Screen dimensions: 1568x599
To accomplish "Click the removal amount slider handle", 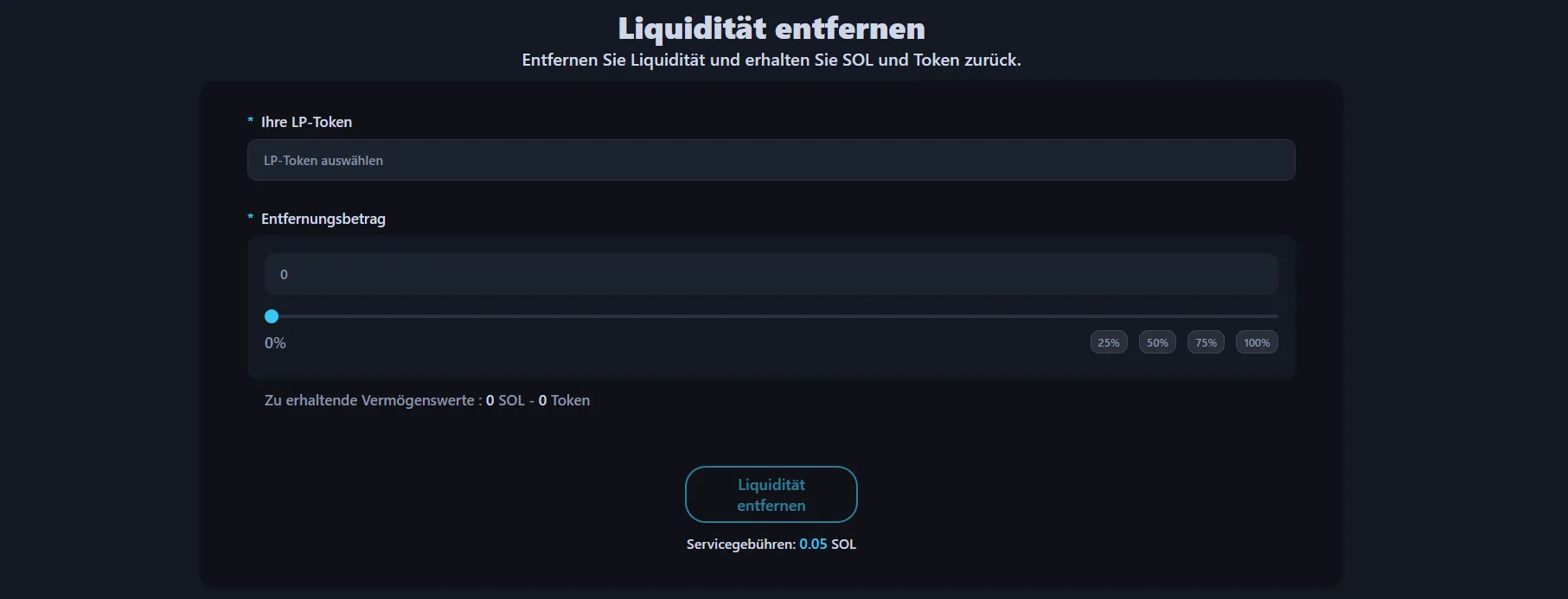I will (272, 316).
